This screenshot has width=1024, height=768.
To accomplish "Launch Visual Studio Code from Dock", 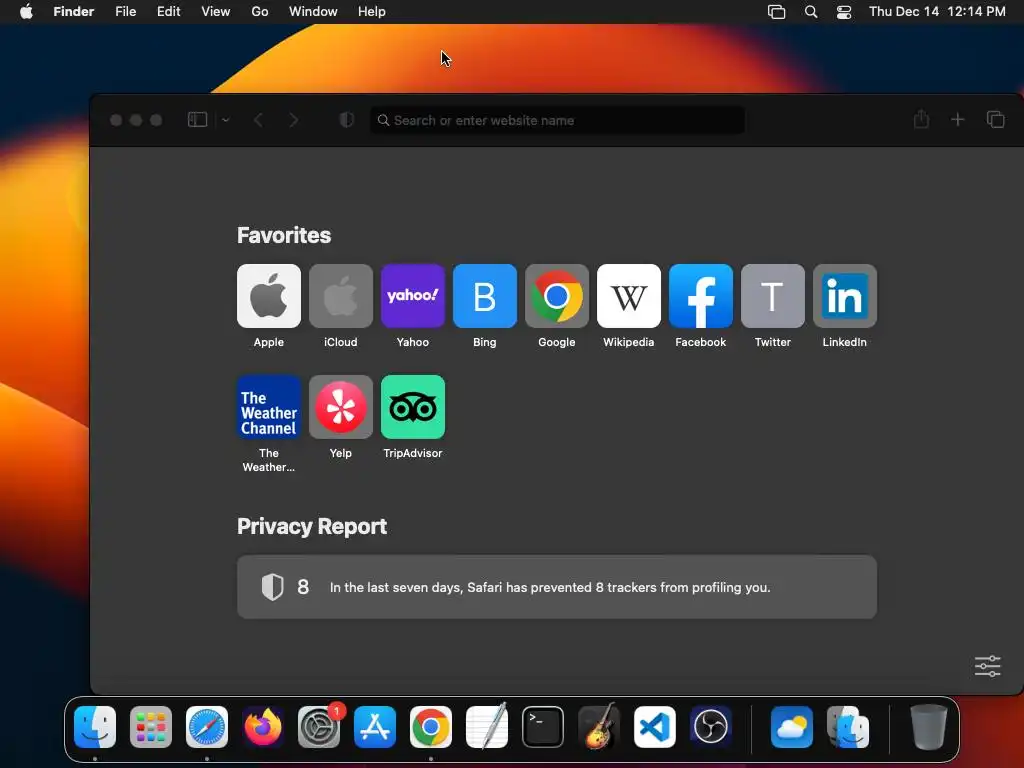I will pos(654,727).
